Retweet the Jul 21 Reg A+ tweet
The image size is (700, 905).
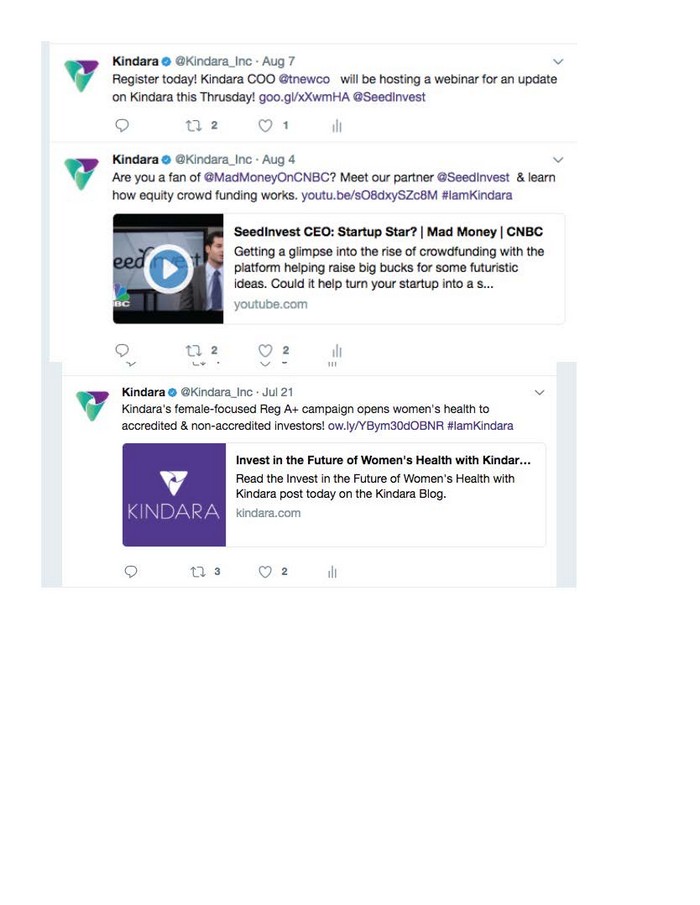(198, 571)
